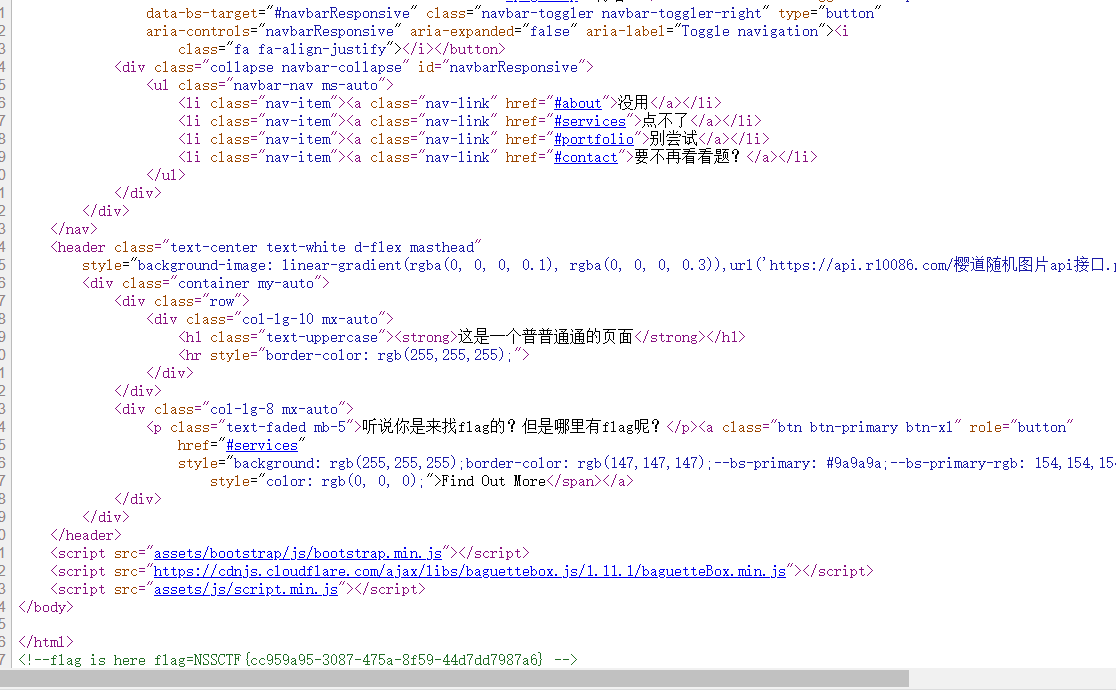
Task: Click the horizontal scrollbar thumb
Action: 454,678
